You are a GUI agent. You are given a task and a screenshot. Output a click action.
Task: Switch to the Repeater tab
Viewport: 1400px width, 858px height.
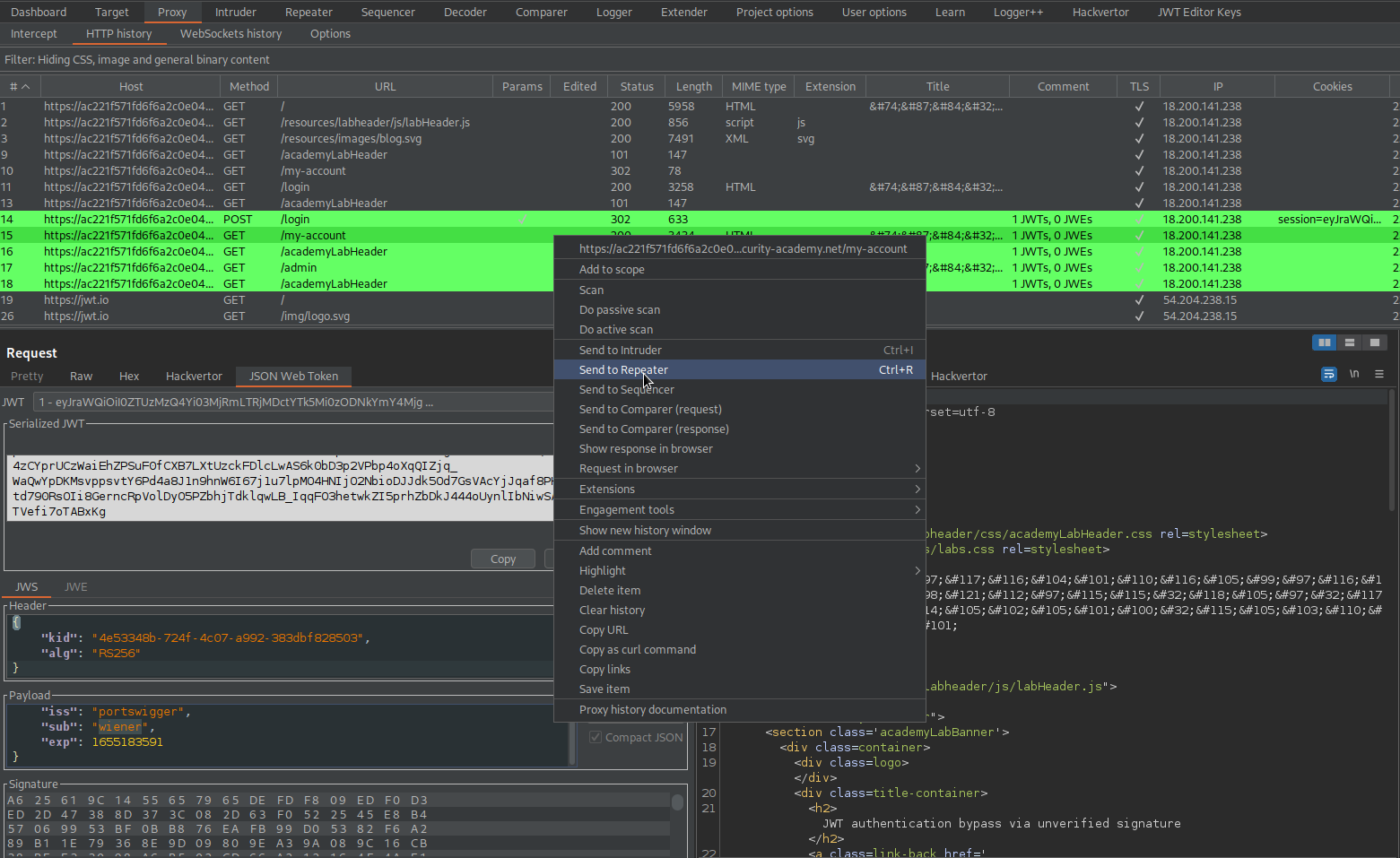[x=309, y=13]
